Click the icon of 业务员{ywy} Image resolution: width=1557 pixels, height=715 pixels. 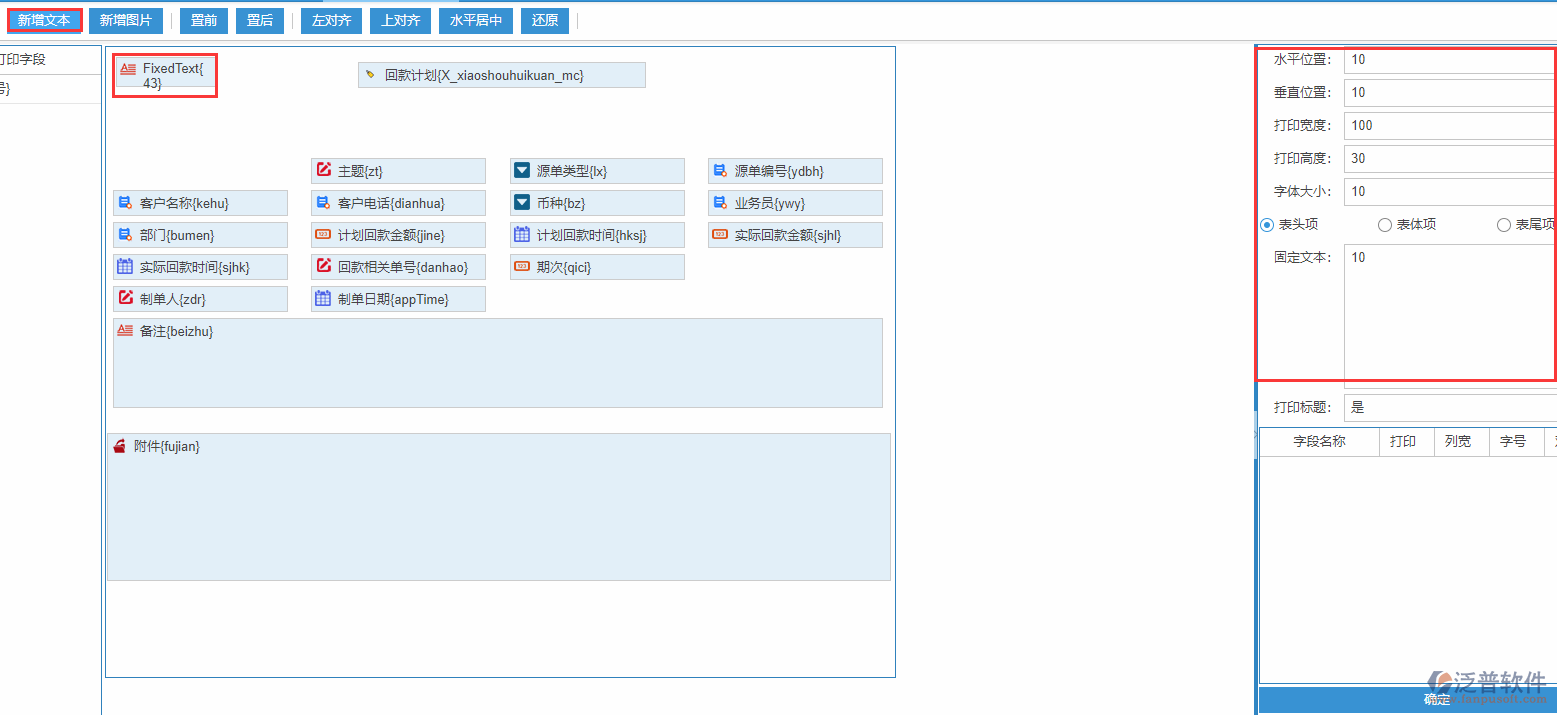[x=720, y=203]
